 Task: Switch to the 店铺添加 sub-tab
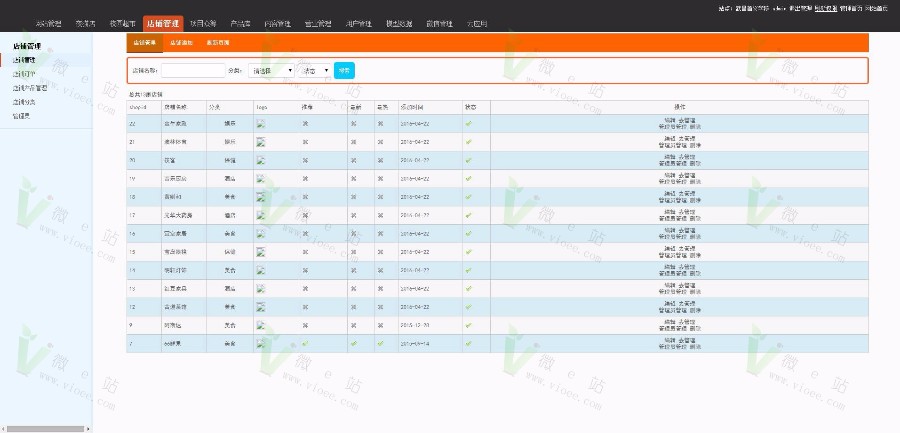tap(181, 43)
